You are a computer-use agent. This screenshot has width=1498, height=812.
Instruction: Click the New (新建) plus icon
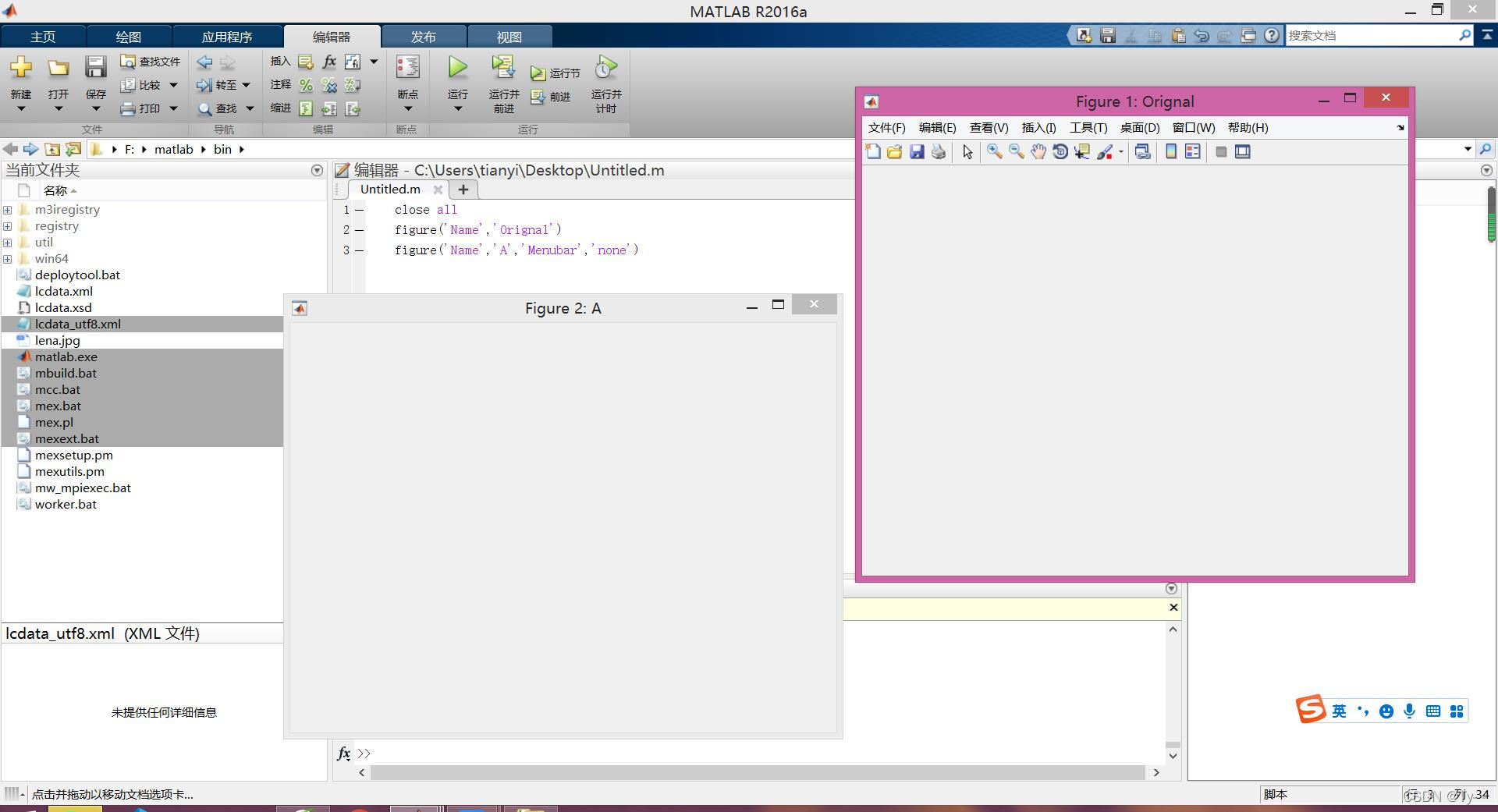(x=21, y=68)
